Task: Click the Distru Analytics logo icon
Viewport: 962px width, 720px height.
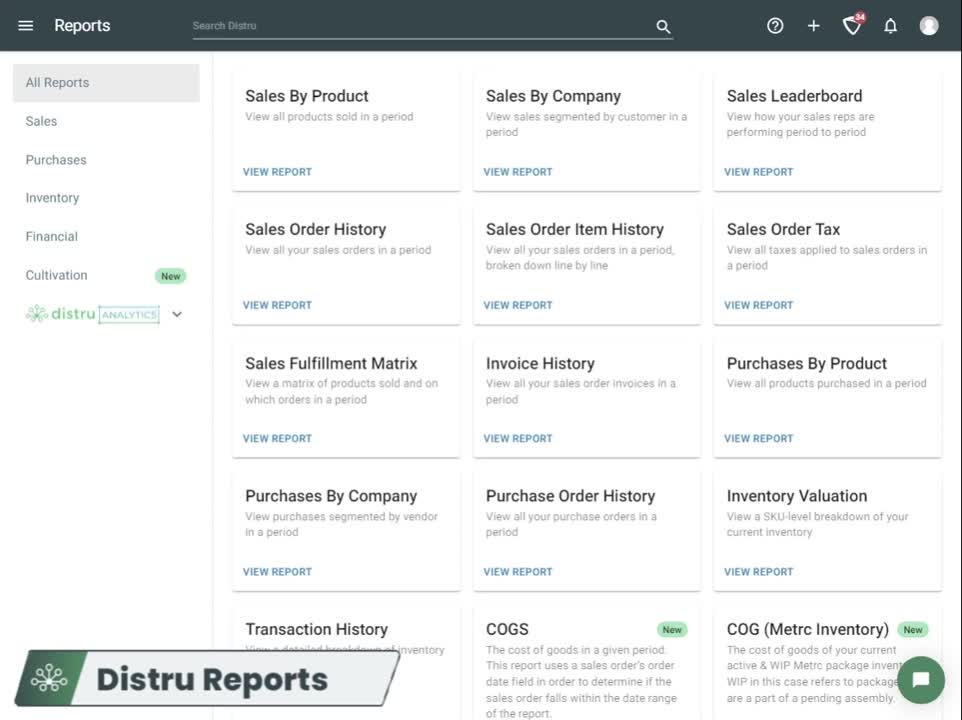Action: coord(35,313)
